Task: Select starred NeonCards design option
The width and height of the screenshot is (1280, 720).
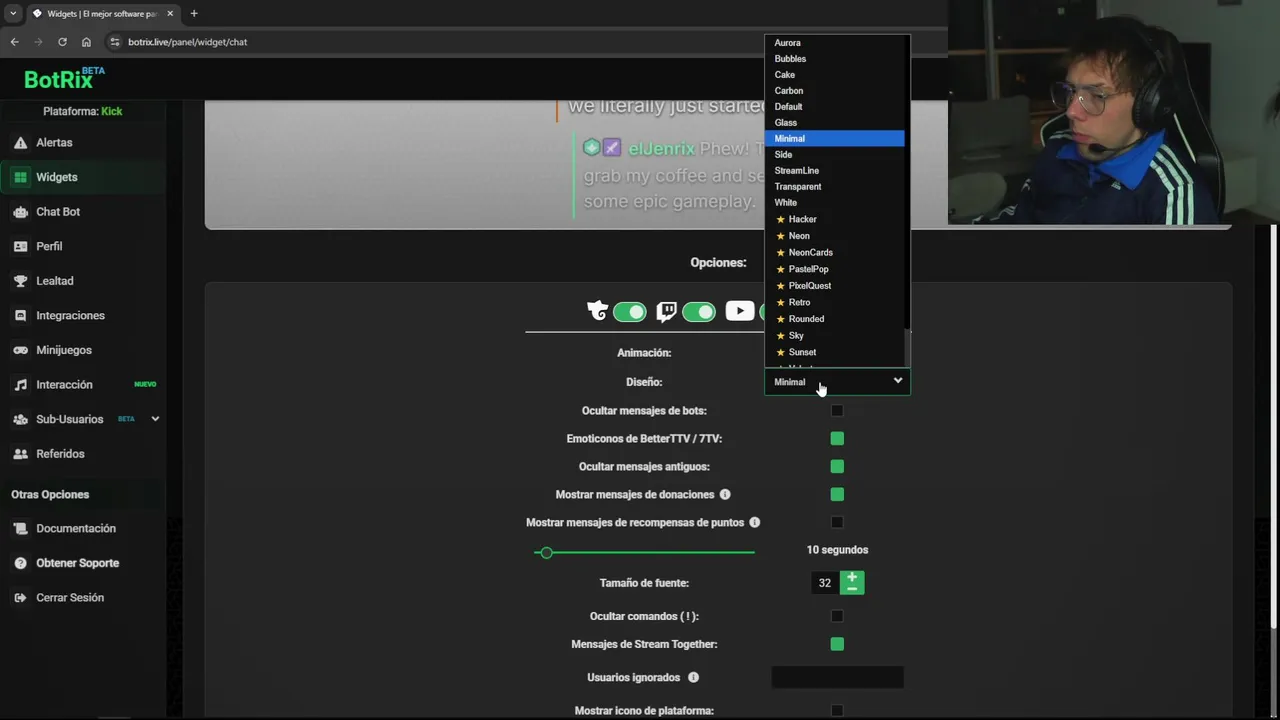Action: (x=835, y=253)
